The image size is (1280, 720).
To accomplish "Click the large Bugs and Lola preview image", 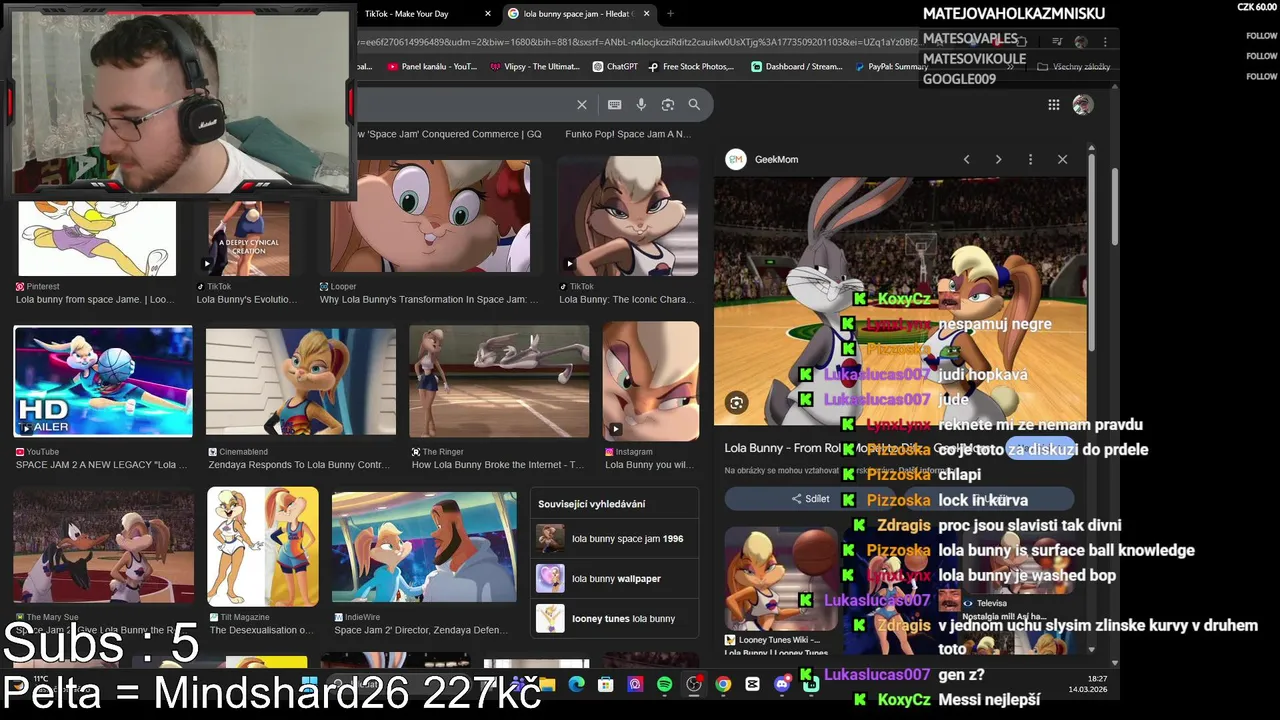I will pos(900,300).
